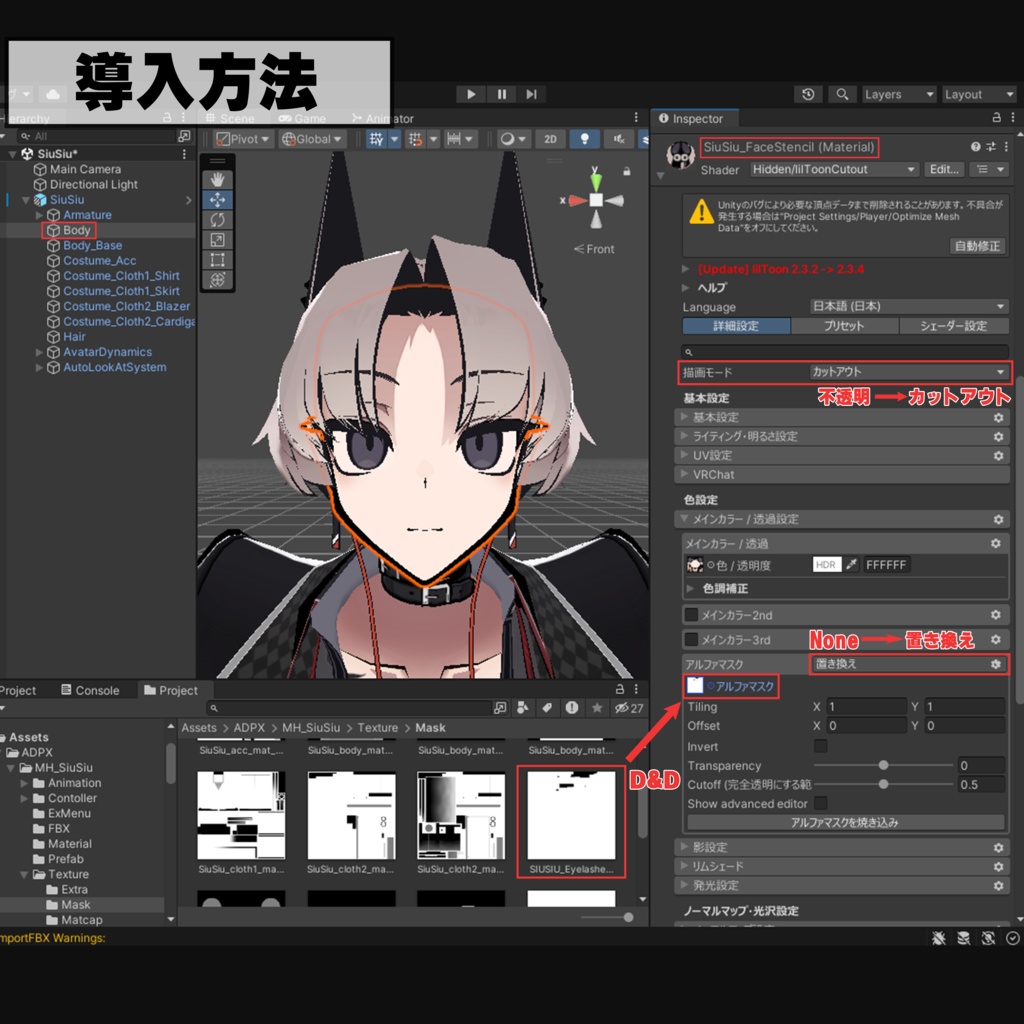Select the Rotate tool

[x=217, y=220]
